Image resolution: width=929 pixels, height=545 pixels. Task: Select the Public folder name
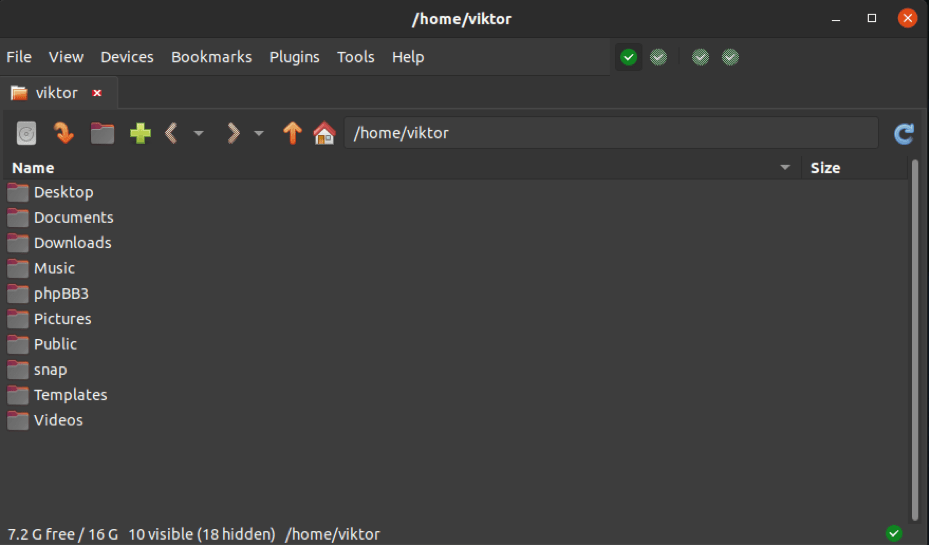55,344
